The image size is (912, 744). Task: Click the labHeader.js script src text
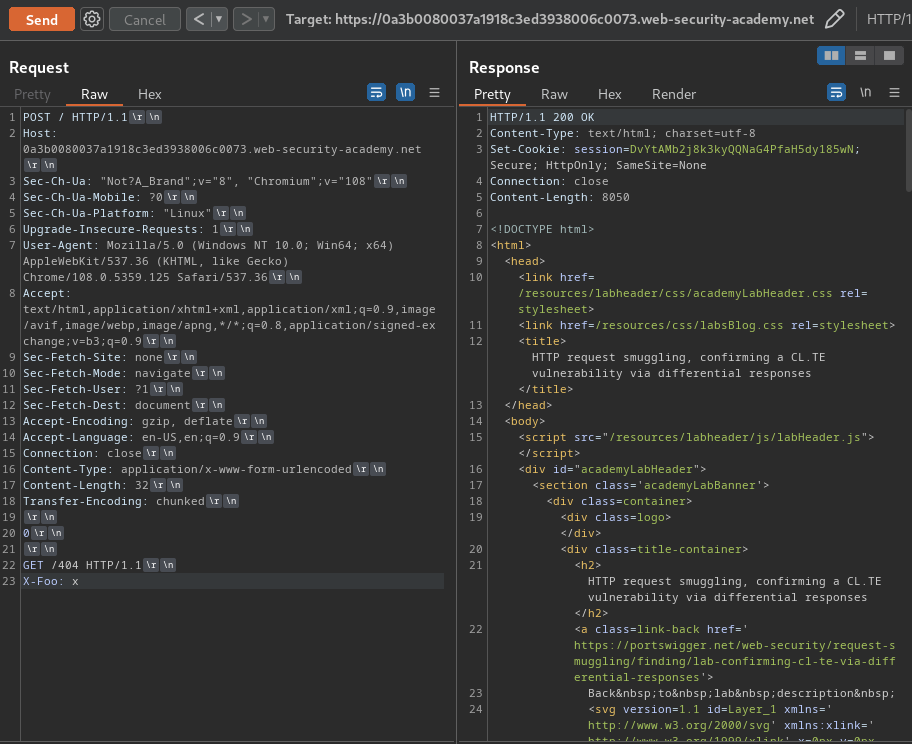tap(735, 437)
